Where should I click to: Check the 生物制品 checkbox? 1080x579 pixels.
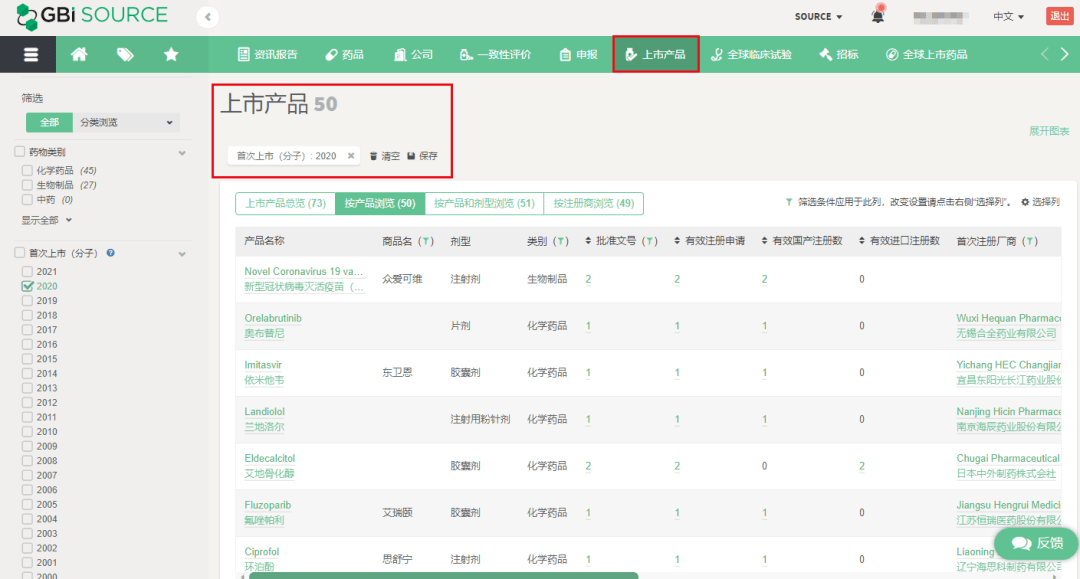click(27, 185)
